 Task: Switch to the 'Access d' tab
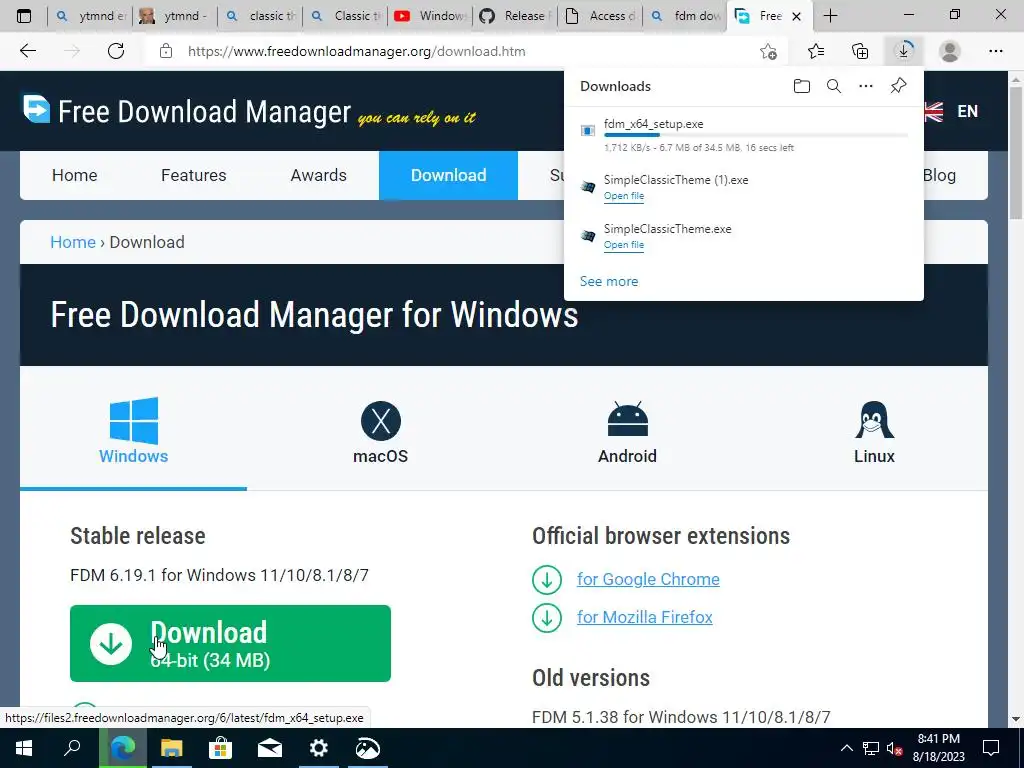(x=601, y=16)
